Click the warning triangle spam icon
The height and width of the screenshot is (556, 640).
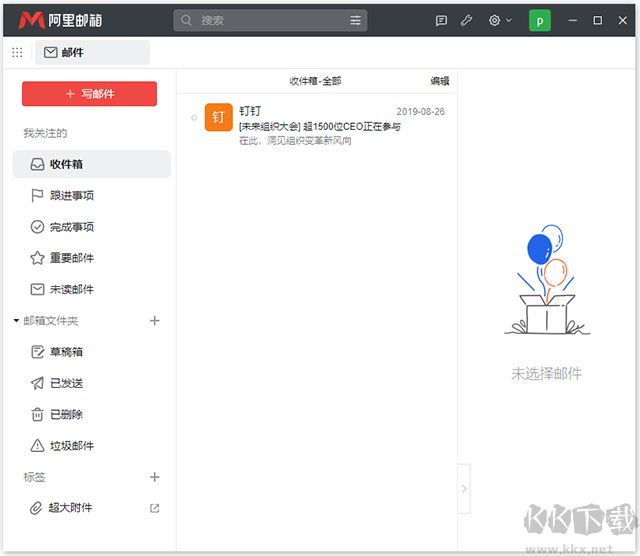(x=37, y=445)
